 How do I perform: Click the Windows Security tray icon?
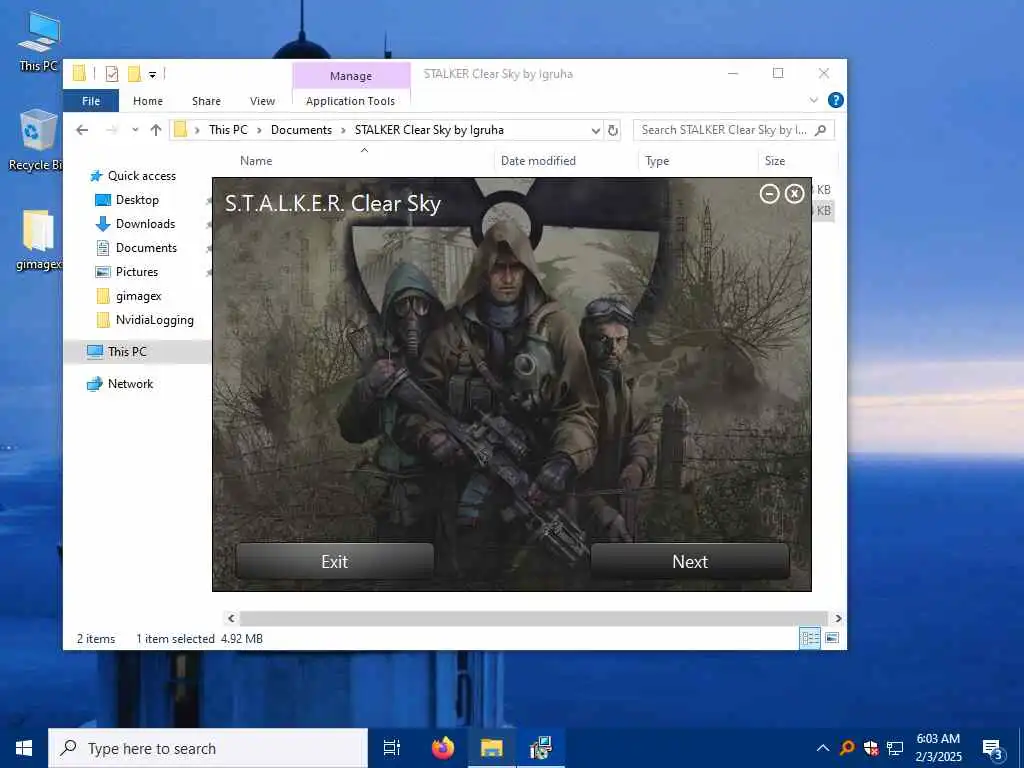871,748
